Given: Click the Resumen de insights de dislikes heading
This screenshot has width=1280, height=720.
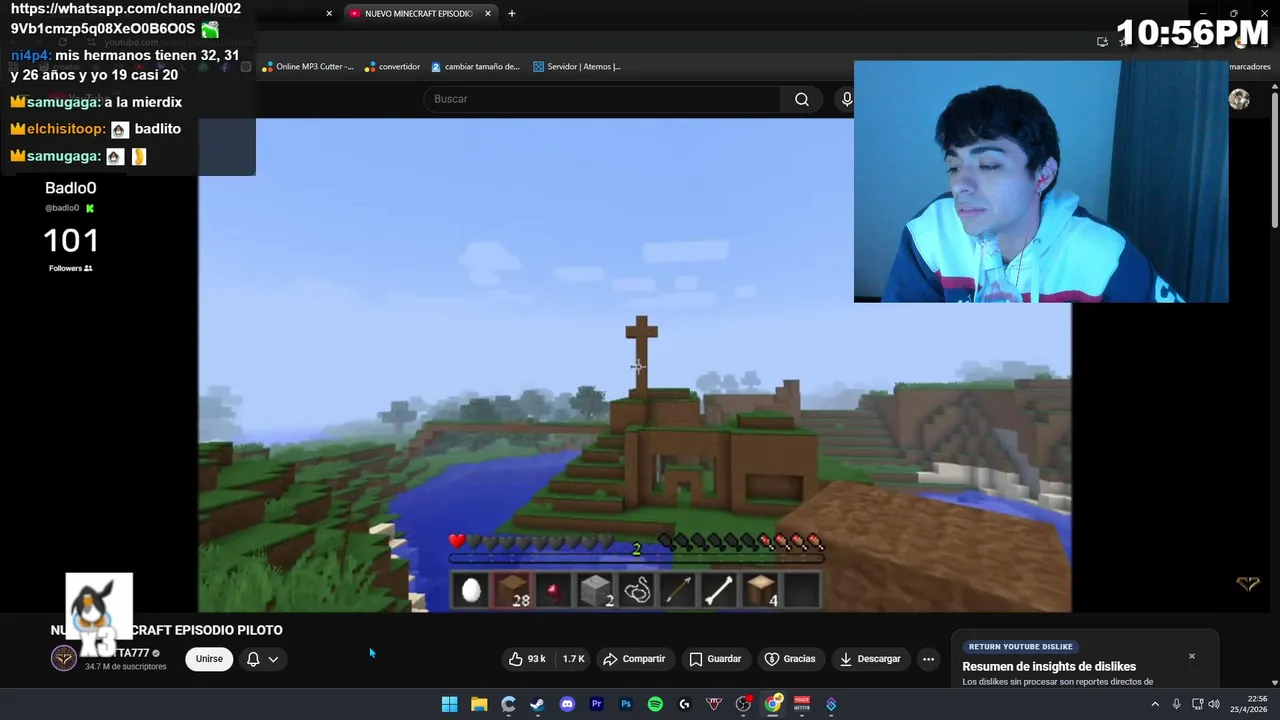Looking at the screenshot, I should click(1049, 667).
